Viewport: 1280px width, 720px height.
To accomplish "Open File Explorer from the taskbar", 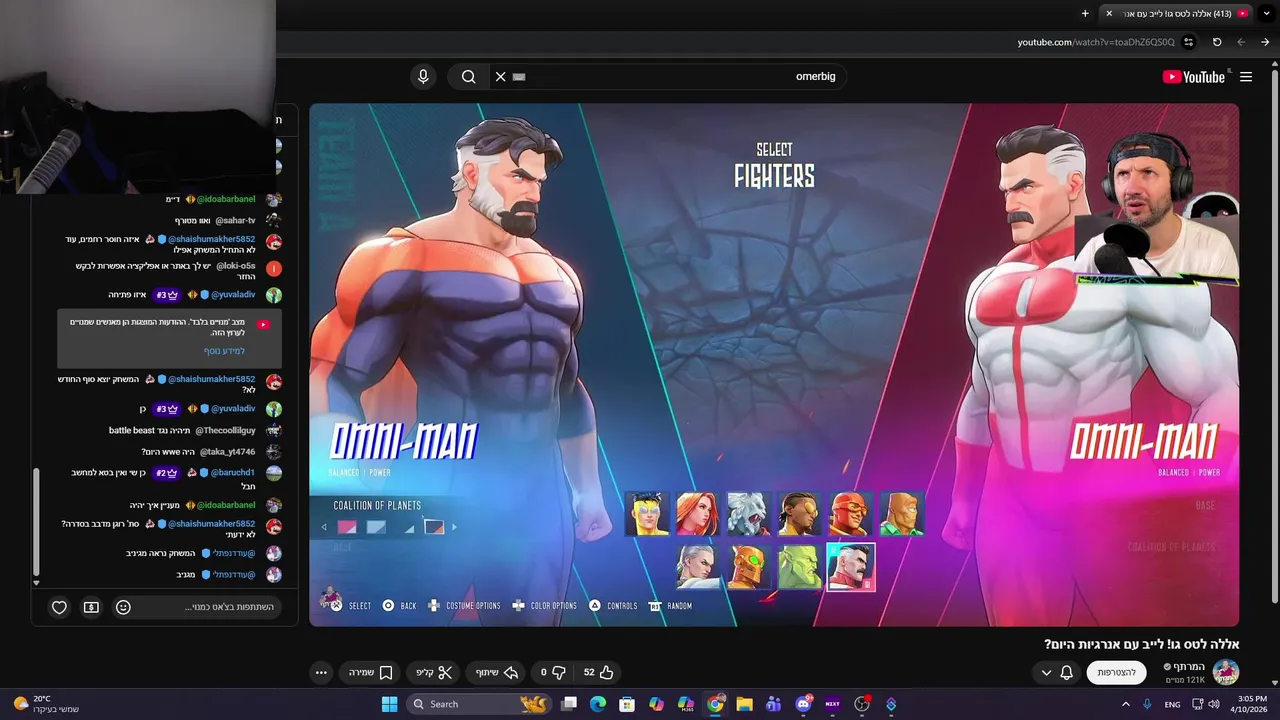I will coord(744,704).
